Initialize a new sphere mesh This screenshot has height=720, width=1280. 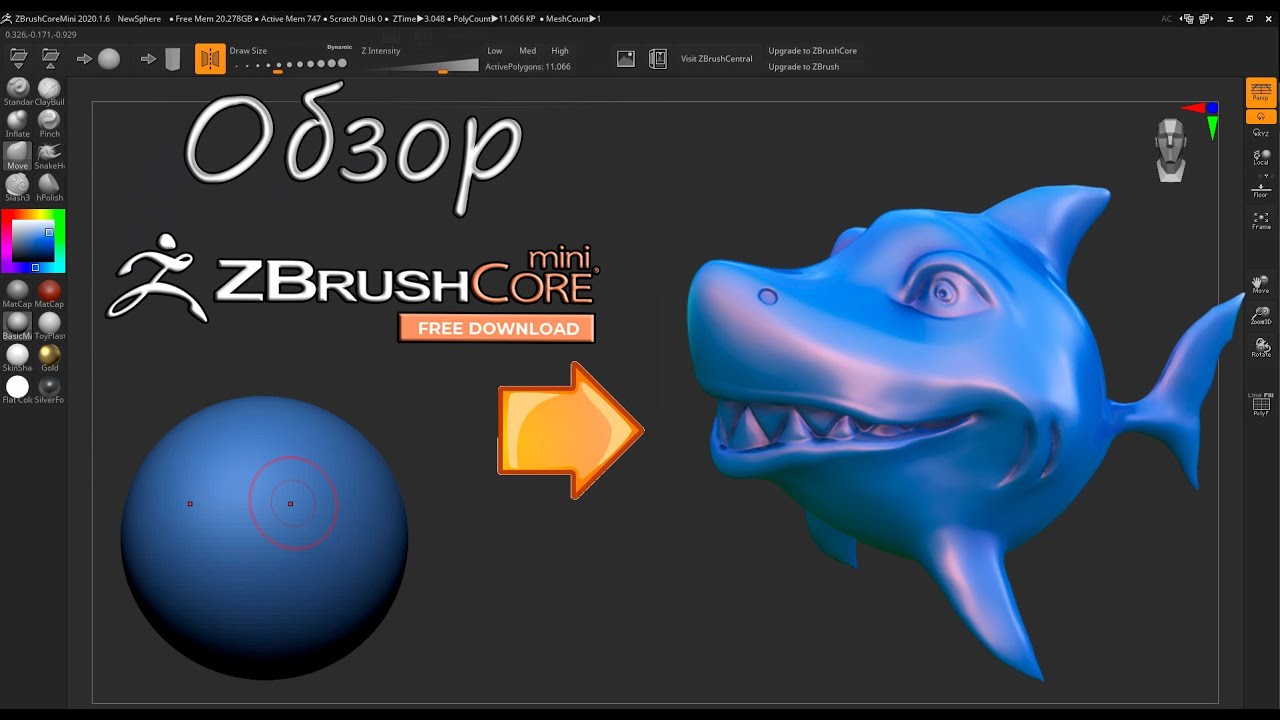(x=98, y=59)
